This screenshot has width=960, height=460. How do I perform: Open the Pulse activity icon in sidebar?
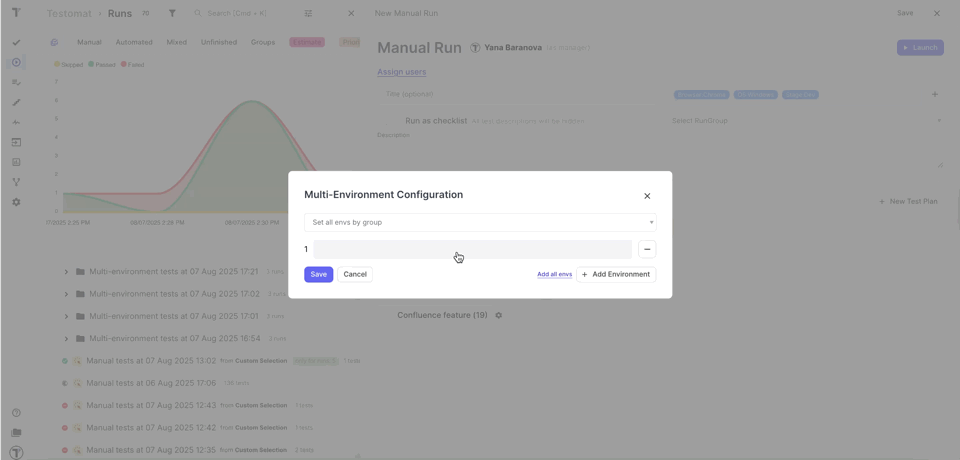16,122
